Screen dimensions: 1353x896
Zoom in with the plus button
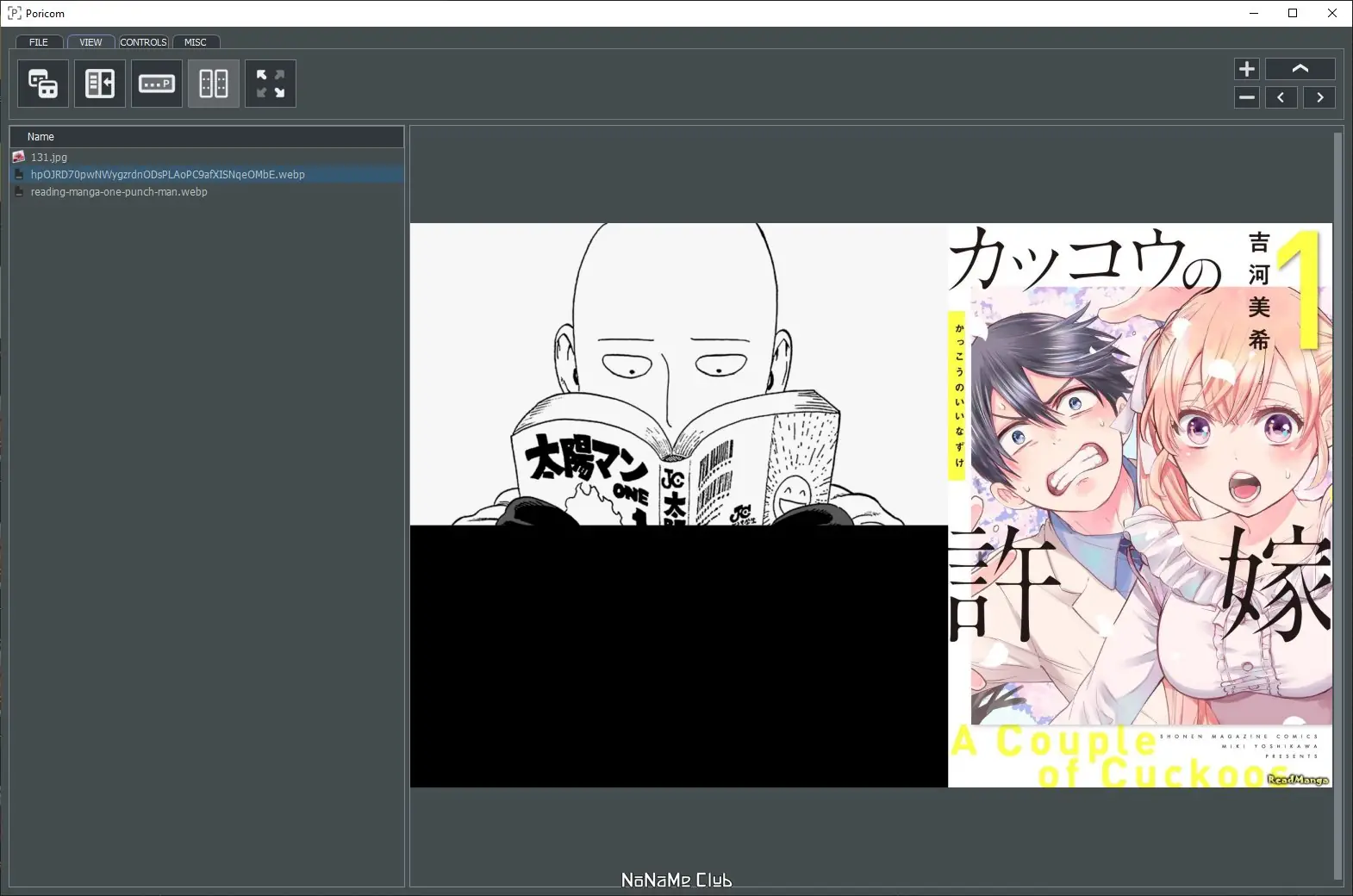point(1247,69)
